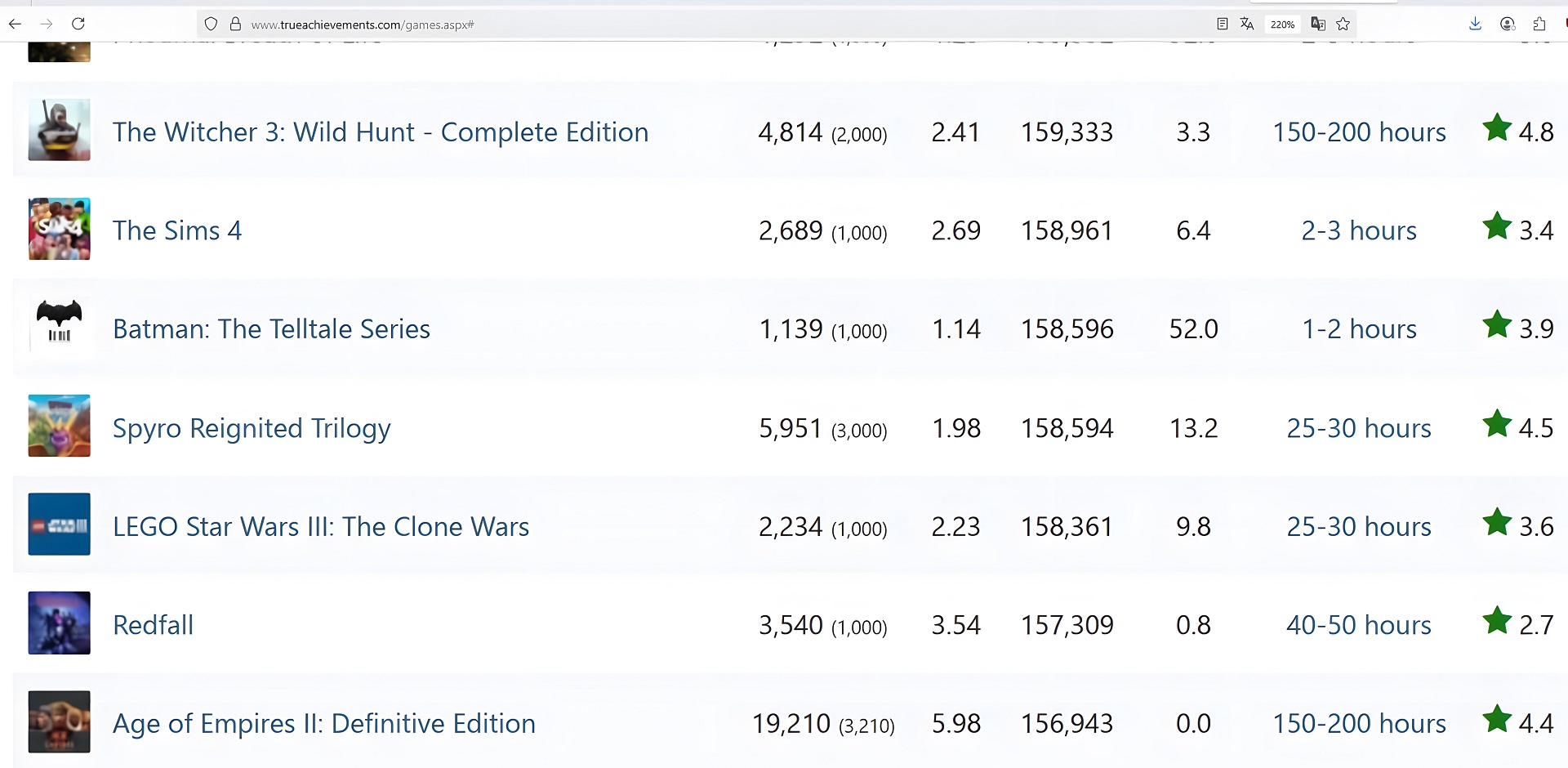
Task: Open The Sims 4 game link
Action: (177, 231)
